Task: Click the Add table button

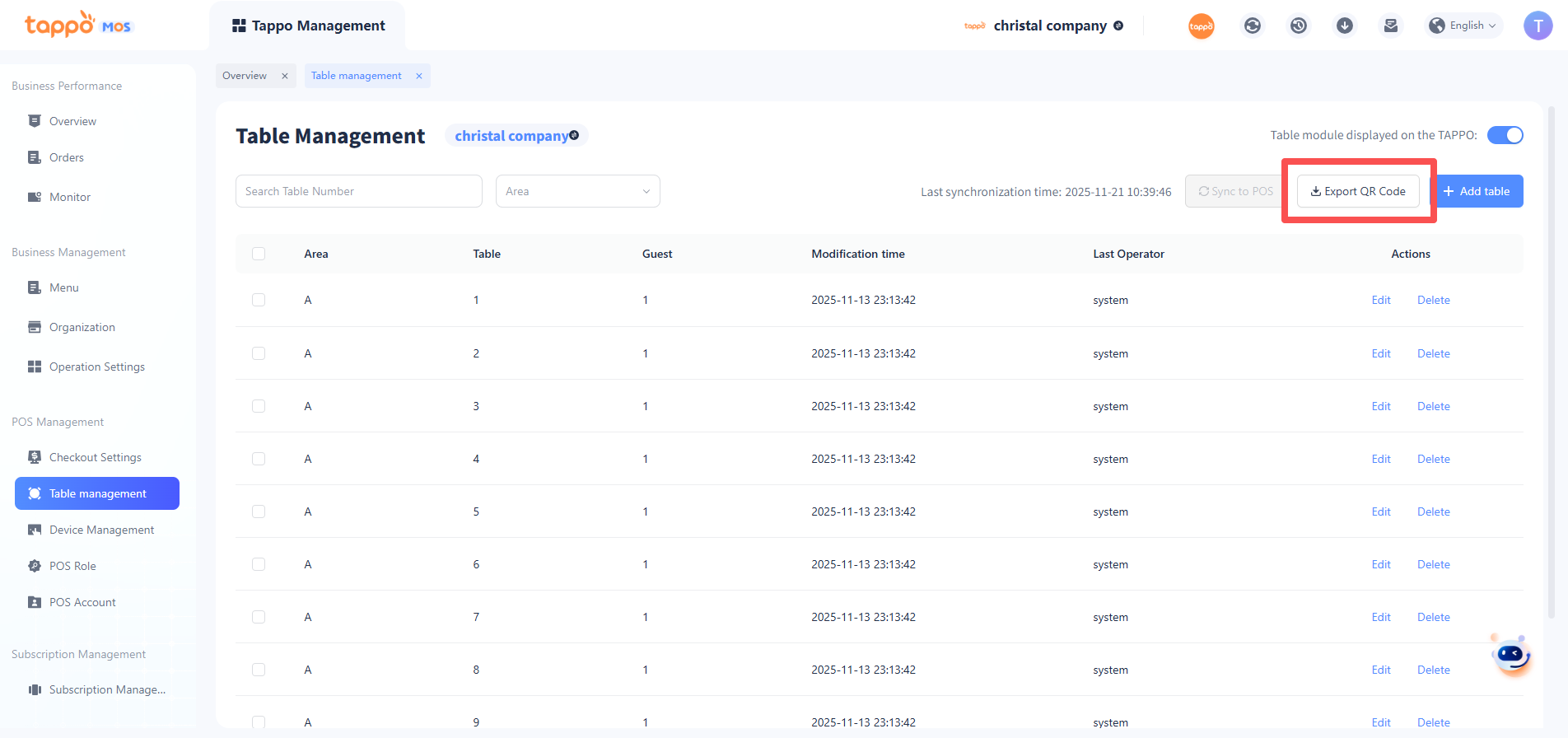Action: (1477, 191)
